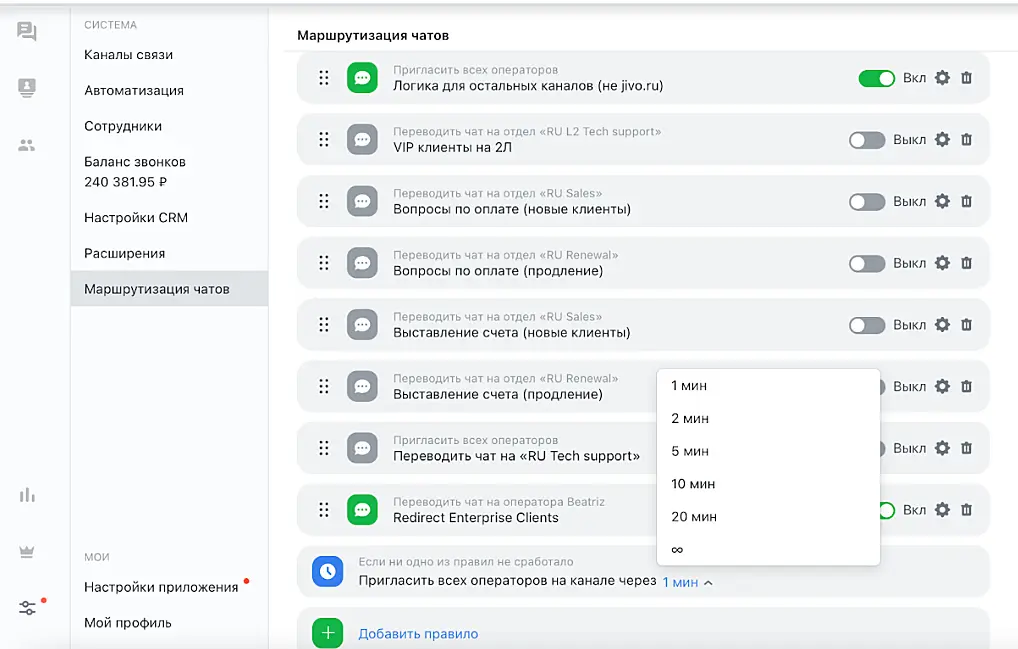Go to Сотрудники menu item
This screenshot has height=649, width=1018.
123,126
